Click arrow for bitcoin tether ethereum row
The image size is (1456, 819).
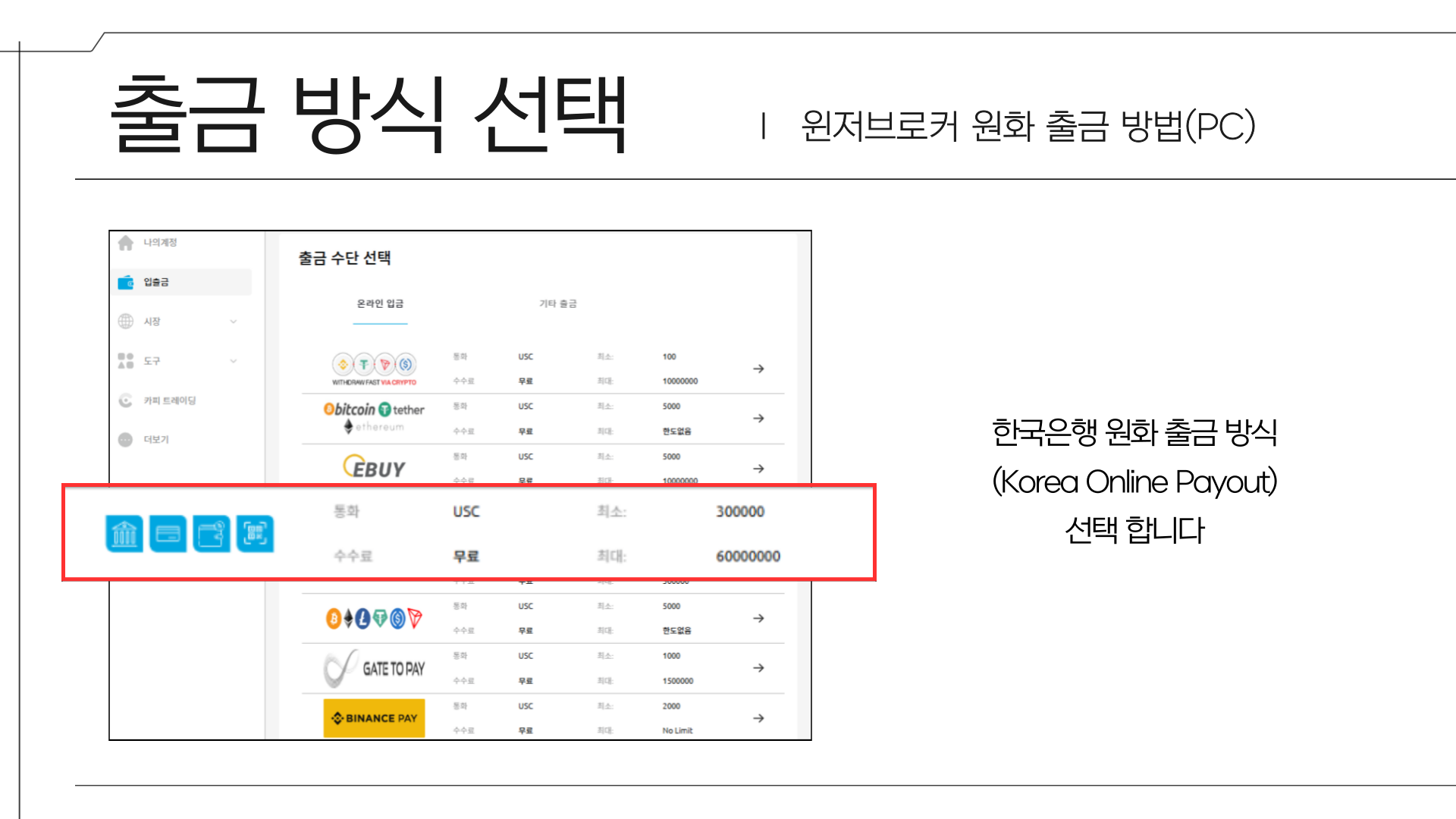[x=758, y=419]
